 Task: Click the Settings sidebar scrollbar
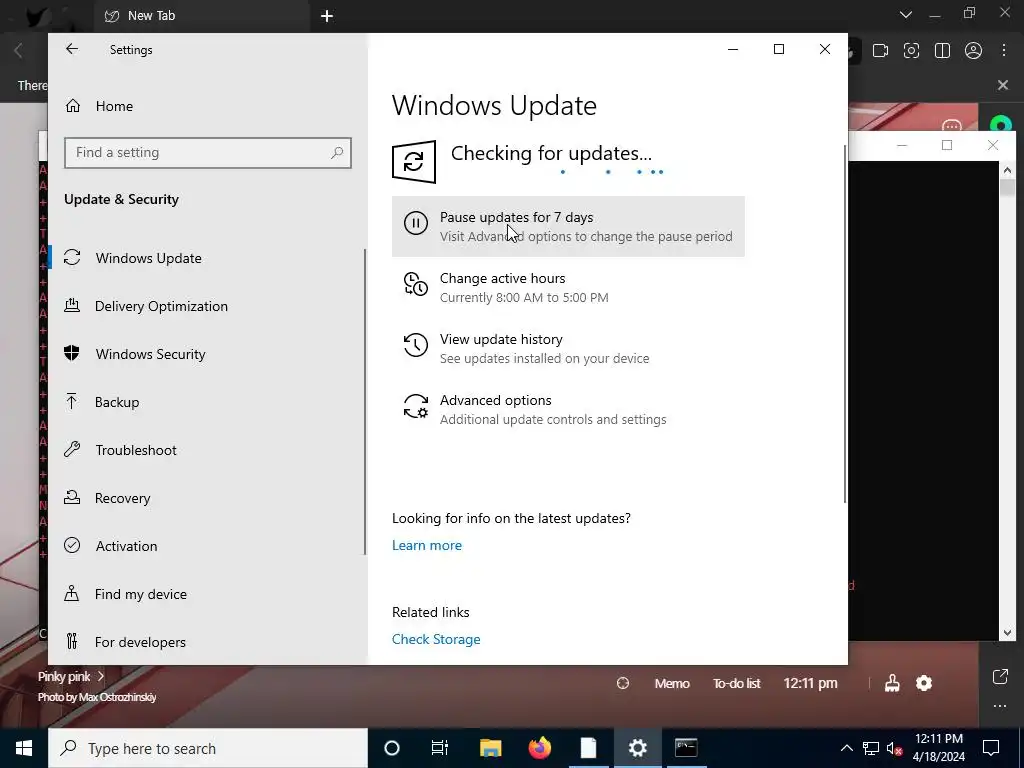pyautogui.click(x=364, y=402)
